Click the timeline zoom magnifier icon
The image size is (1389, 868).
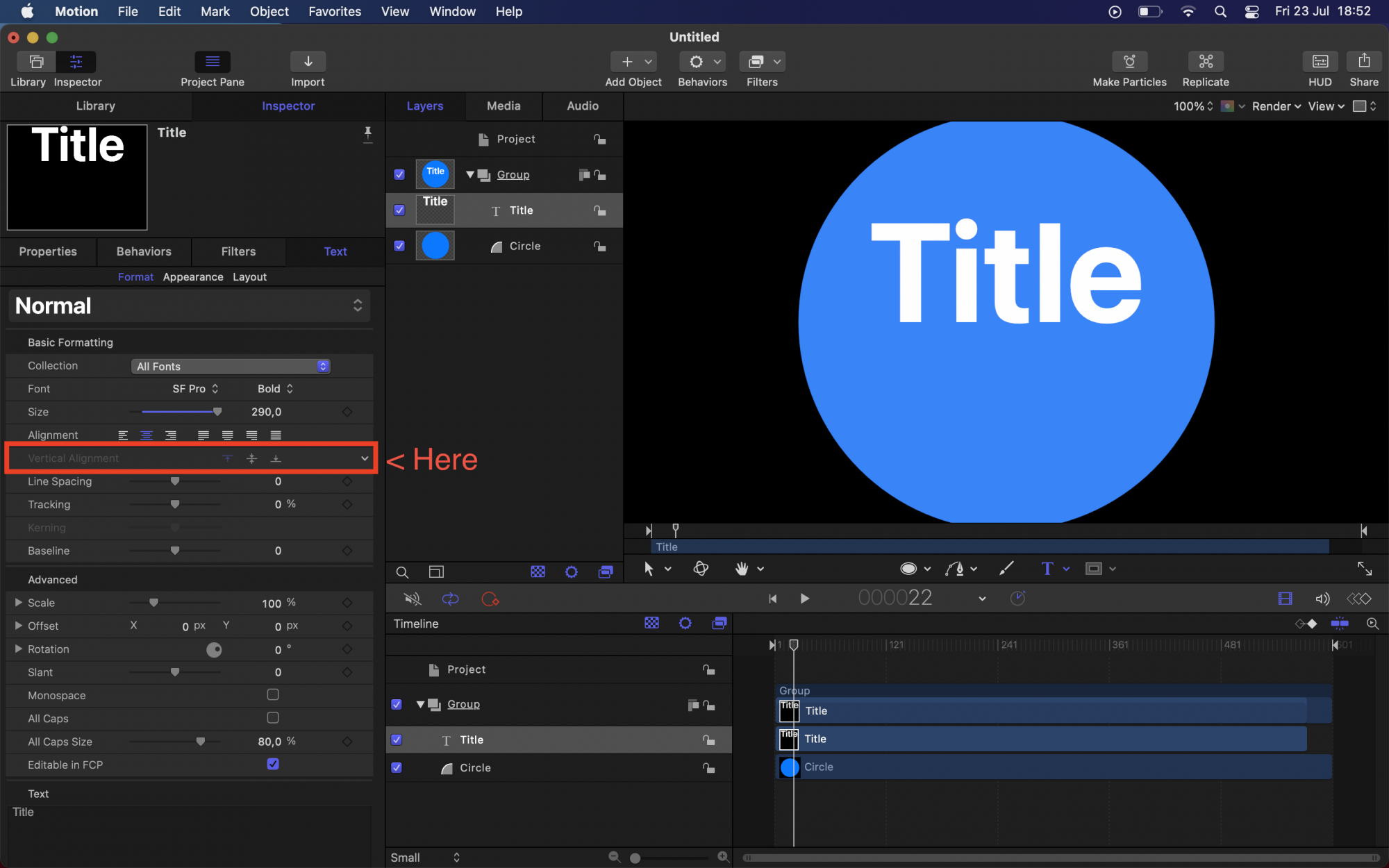click(x=1372, y=624)
